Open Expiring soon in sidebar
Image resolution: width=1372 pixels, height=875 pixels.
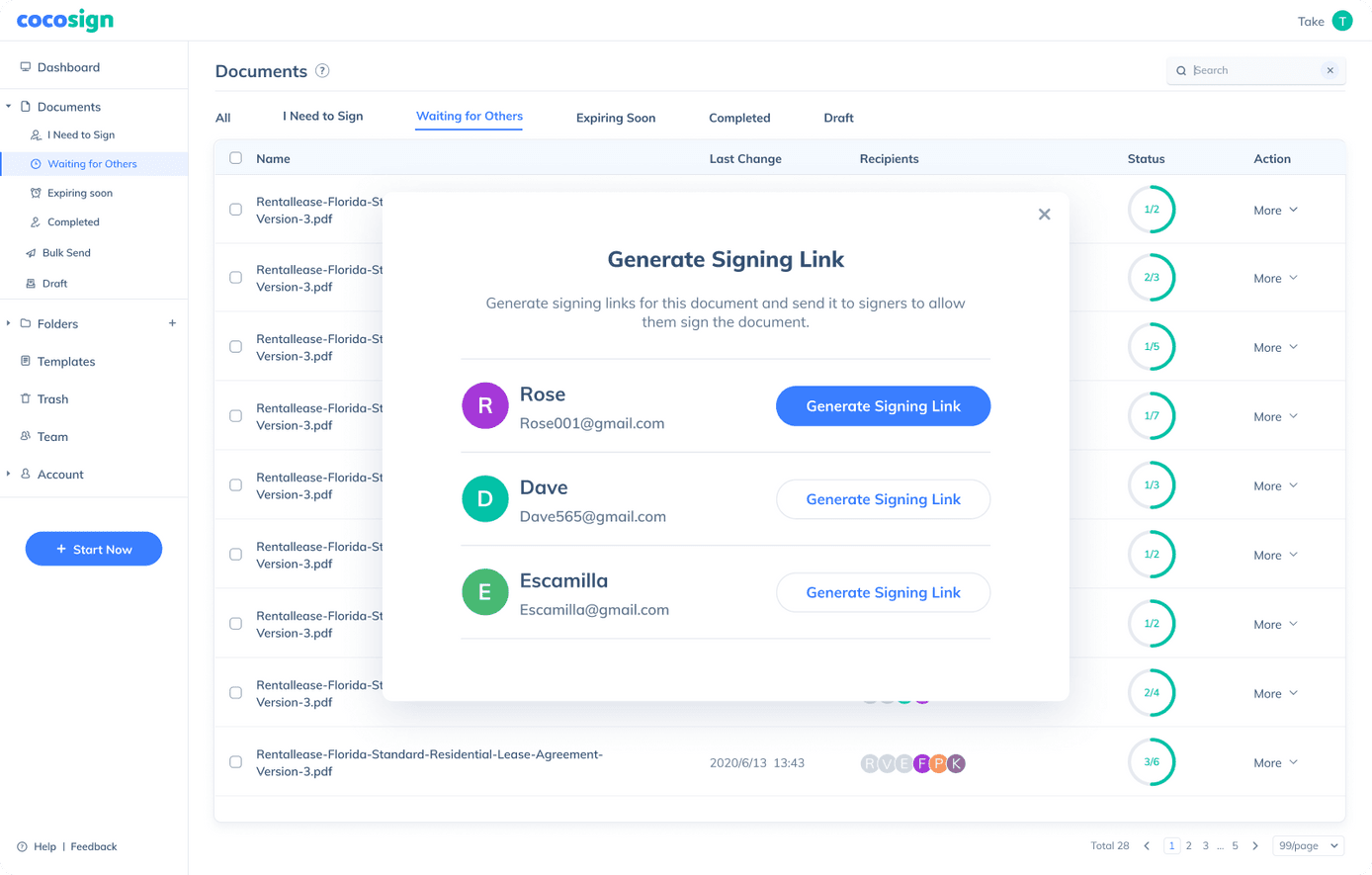coord(80,193)
